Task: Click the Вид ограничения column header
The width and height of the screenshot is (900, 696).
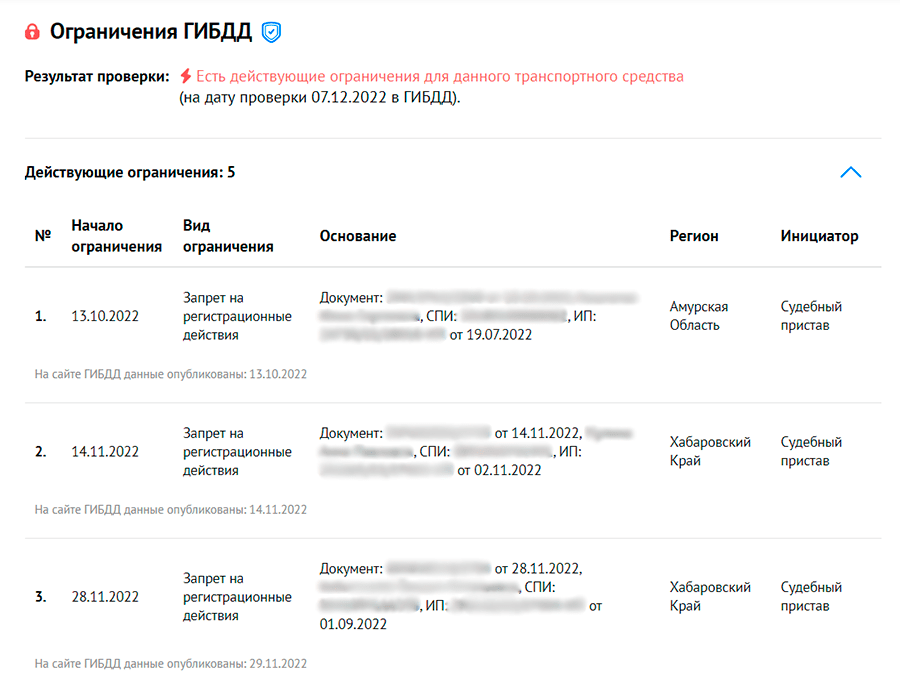Action: pyautogui.click(x=228, y=236)
